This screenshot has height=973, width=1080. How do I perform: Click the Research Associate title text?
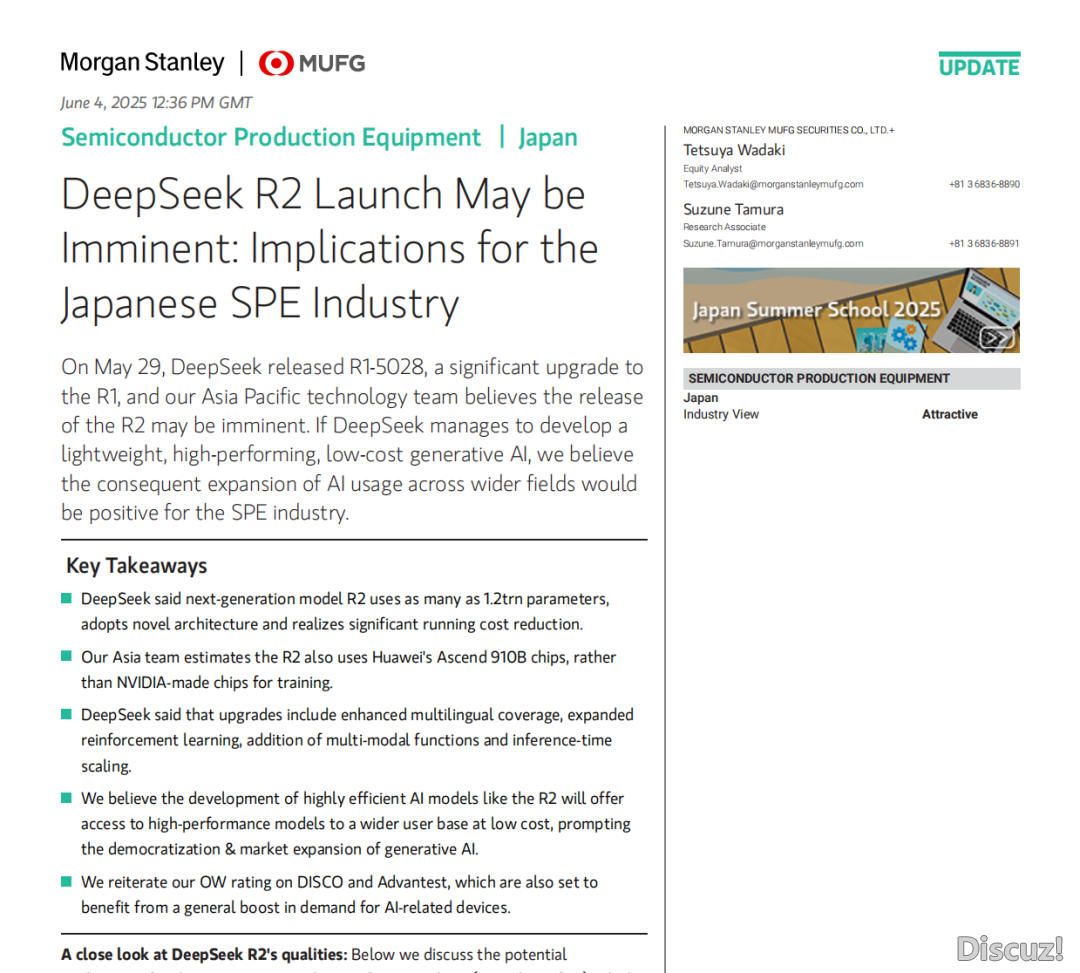click(724, 227)
